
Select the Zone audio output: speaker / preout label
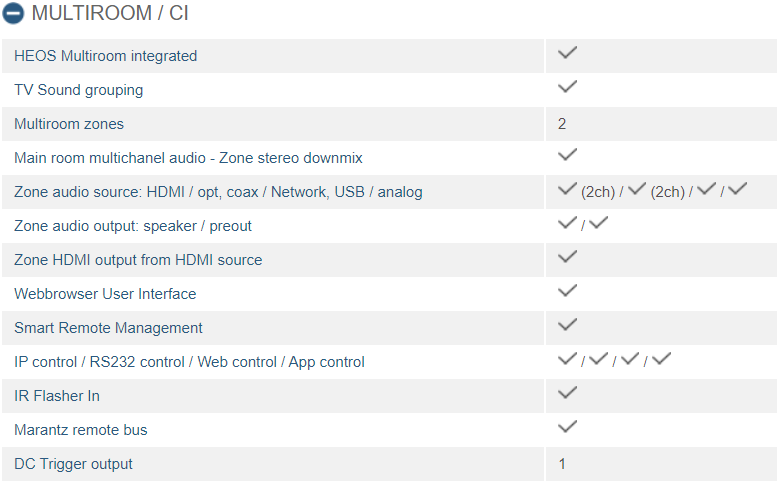pos(133,226)
